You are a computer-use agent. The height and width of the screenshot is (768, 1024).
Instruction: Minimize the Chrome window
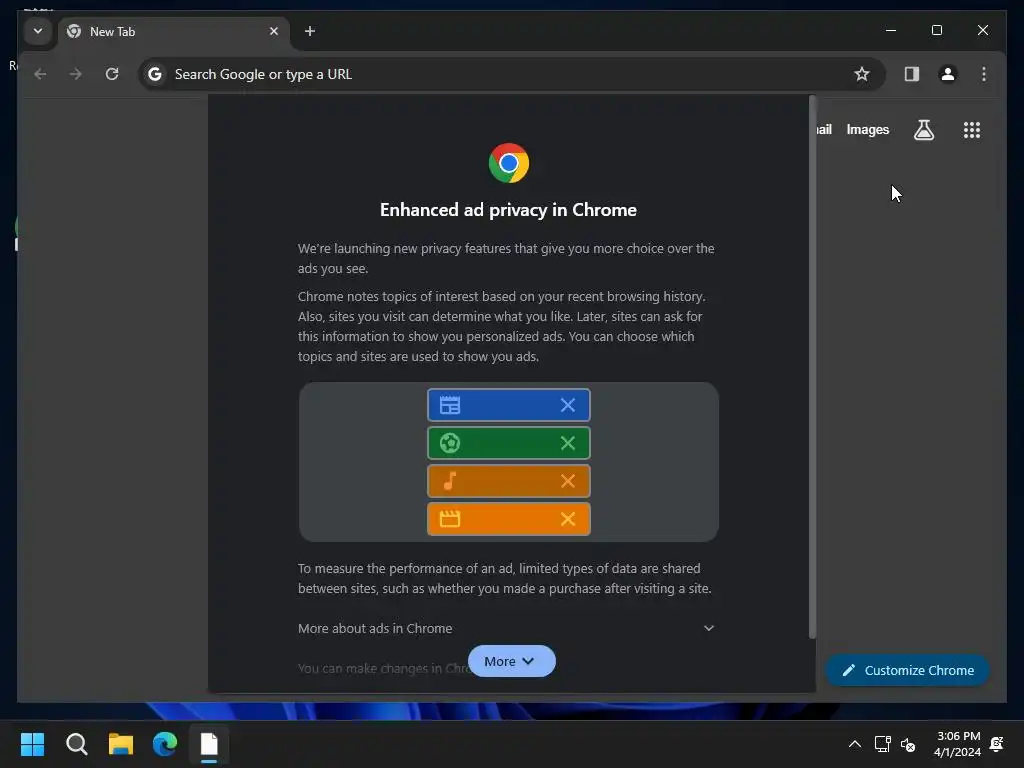tap(891, 30)
